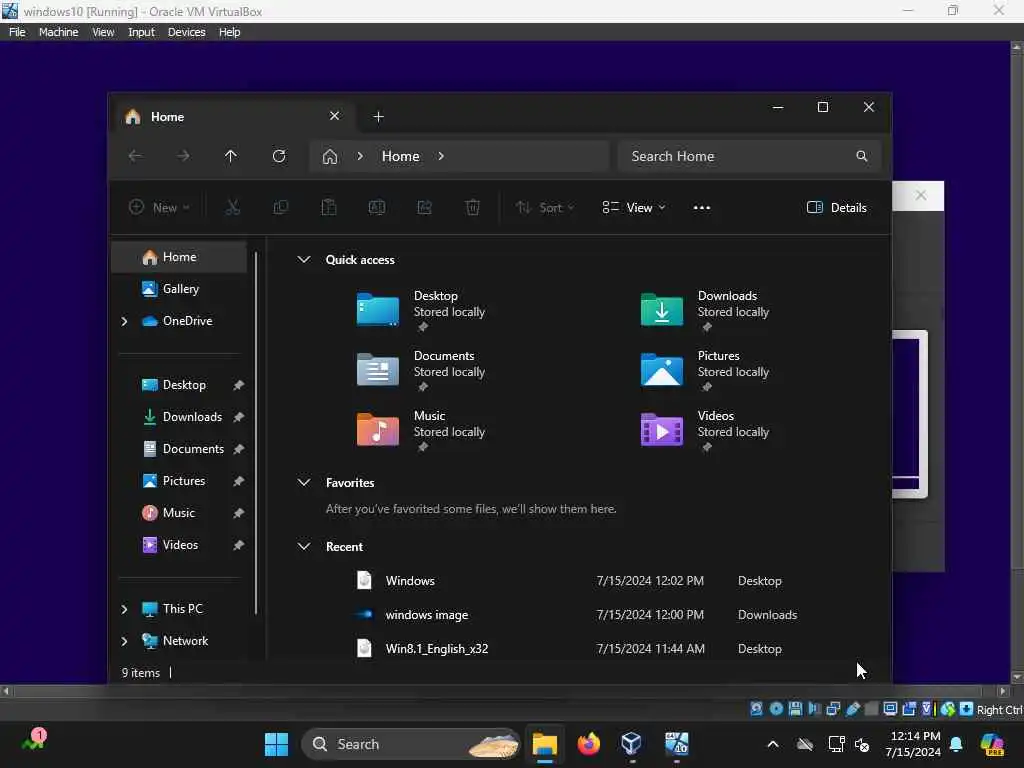Click the Cut toolbar icon
The width and height of the screenshot is (1024, 768).
(232, 208)
